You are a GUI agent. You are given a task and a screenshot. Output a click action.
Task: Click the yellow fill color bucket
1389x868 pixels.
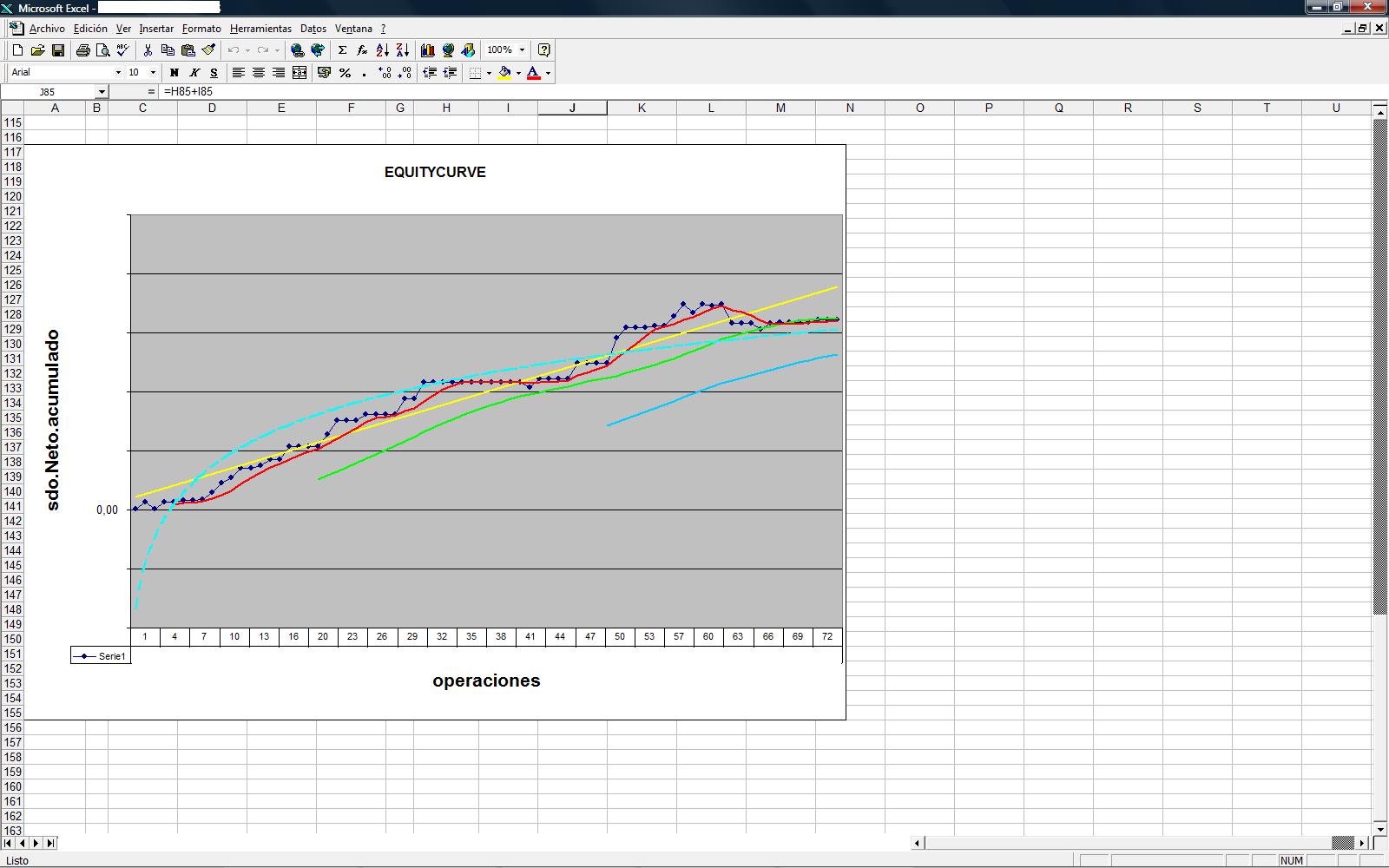[504, 73]
